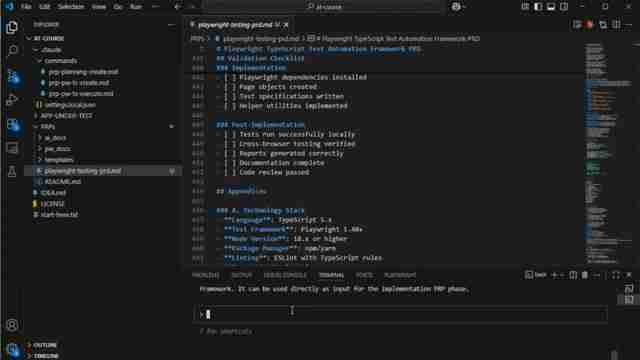
Task: Open the Explorer view in activity bar
Action: [12, 27]
